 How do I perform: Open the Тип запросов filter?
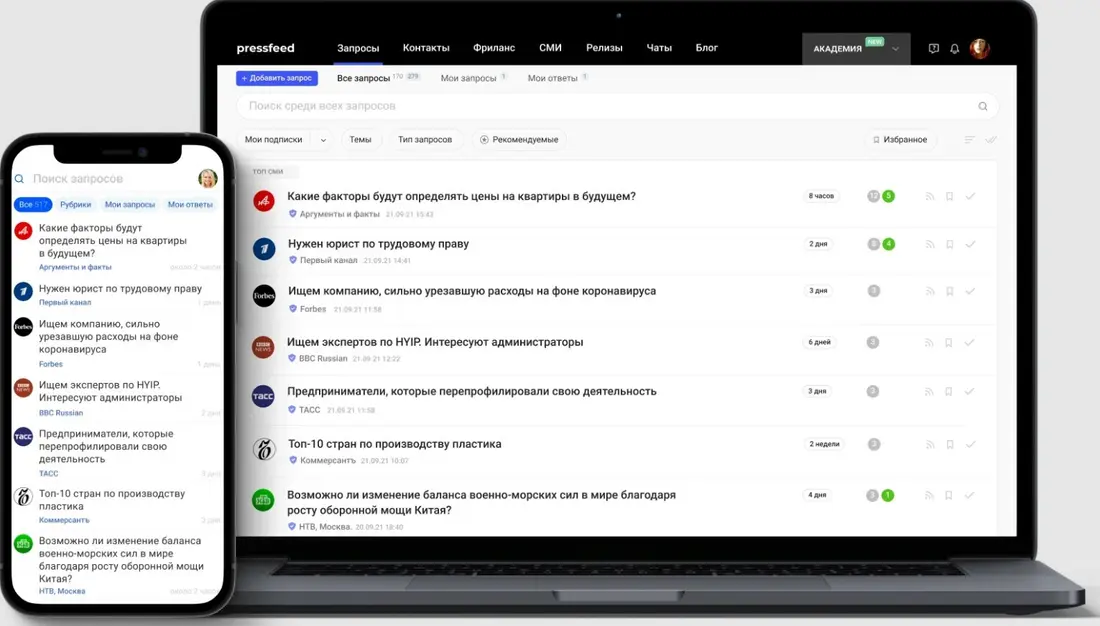click(x=425, y=140)
